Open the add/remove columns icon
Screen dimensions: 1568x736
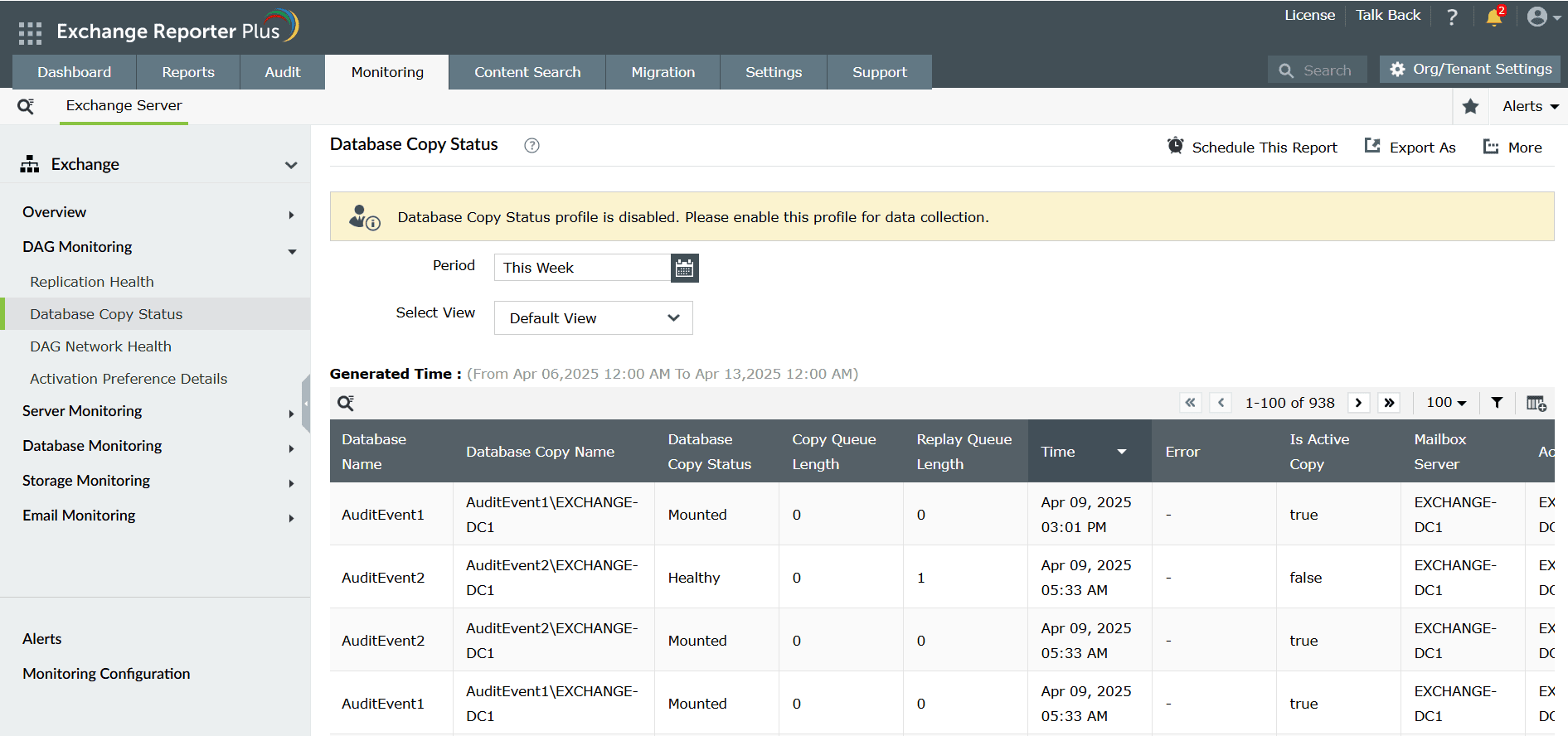1536,403
